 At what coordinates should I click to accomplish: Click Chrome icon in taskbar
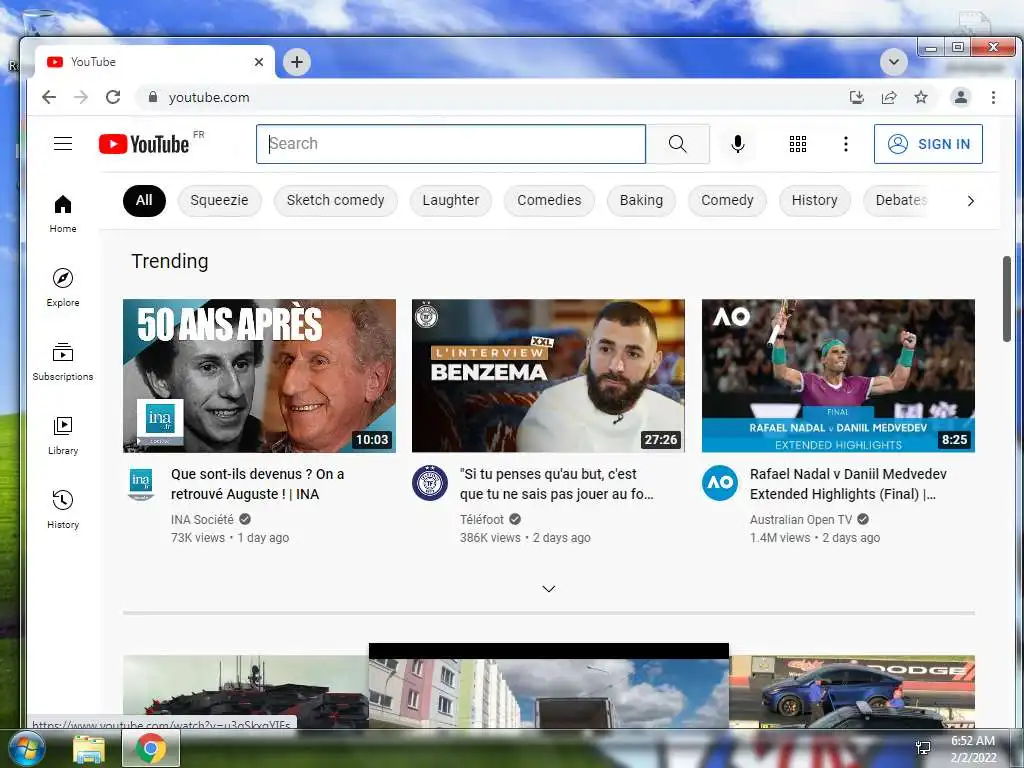[151, 748]
